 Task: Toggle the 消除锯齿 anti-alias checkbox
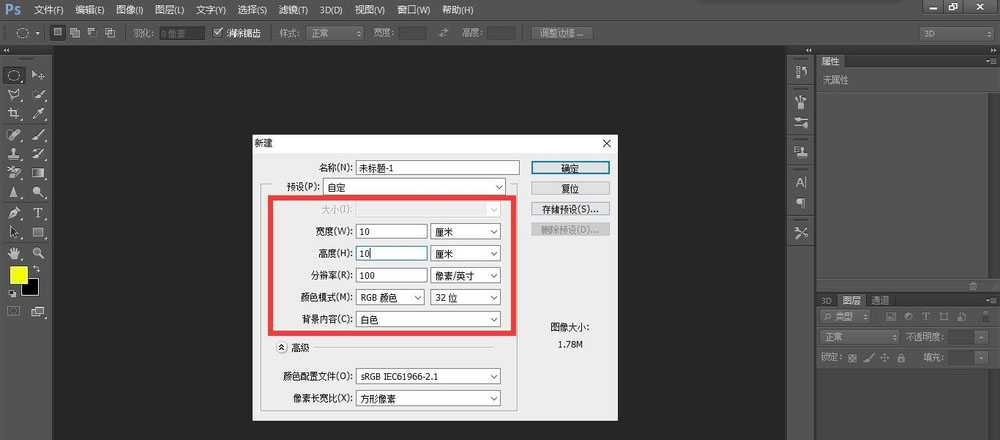[x=220, y=32]
